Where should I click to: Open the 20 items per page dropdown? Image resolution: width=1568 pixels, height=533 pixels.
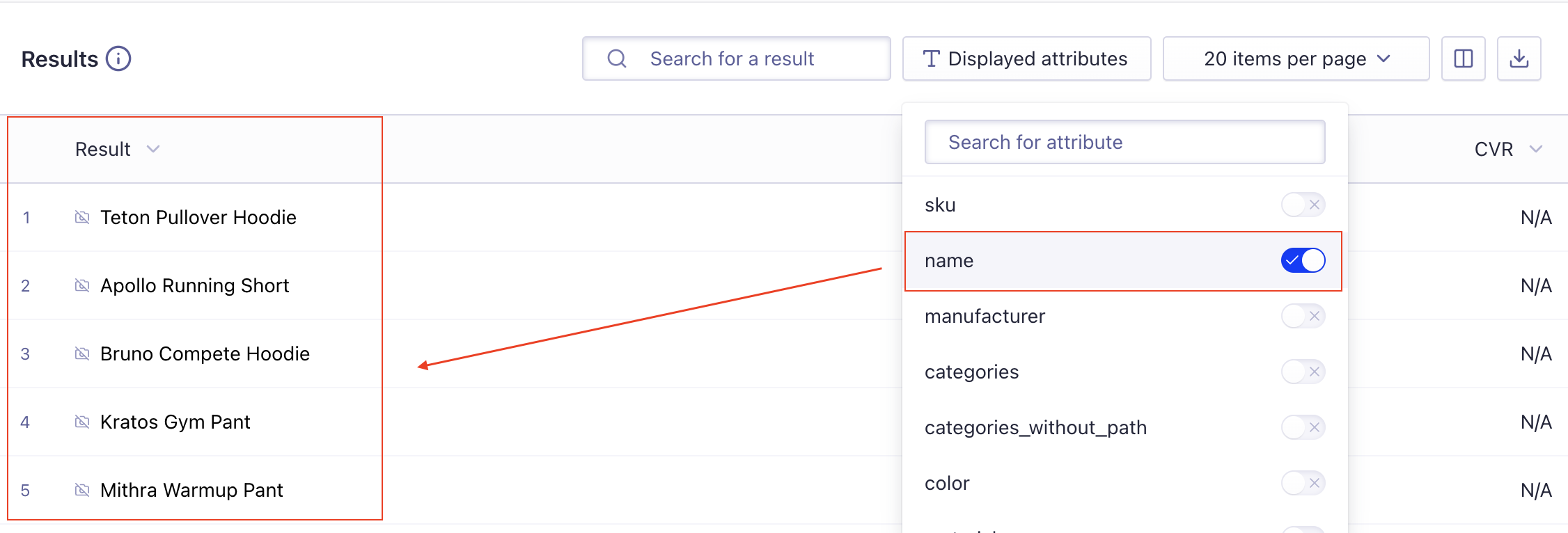(1296, 58)
